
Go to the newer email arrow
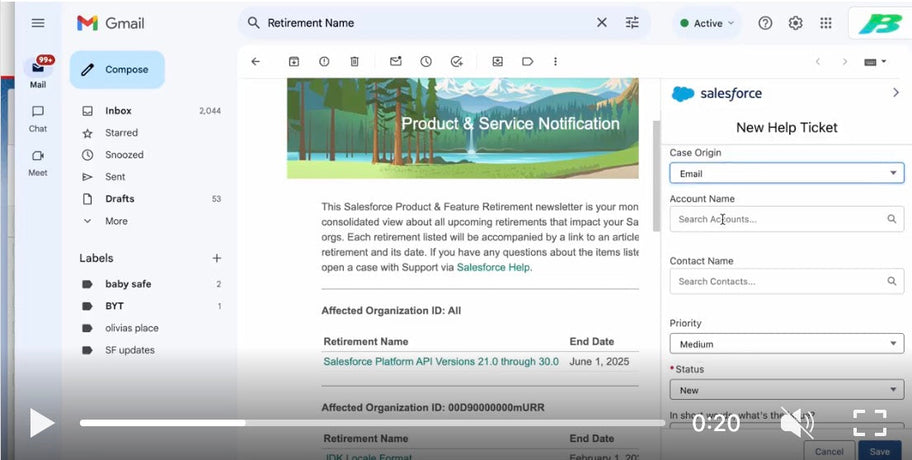(818, 62)
